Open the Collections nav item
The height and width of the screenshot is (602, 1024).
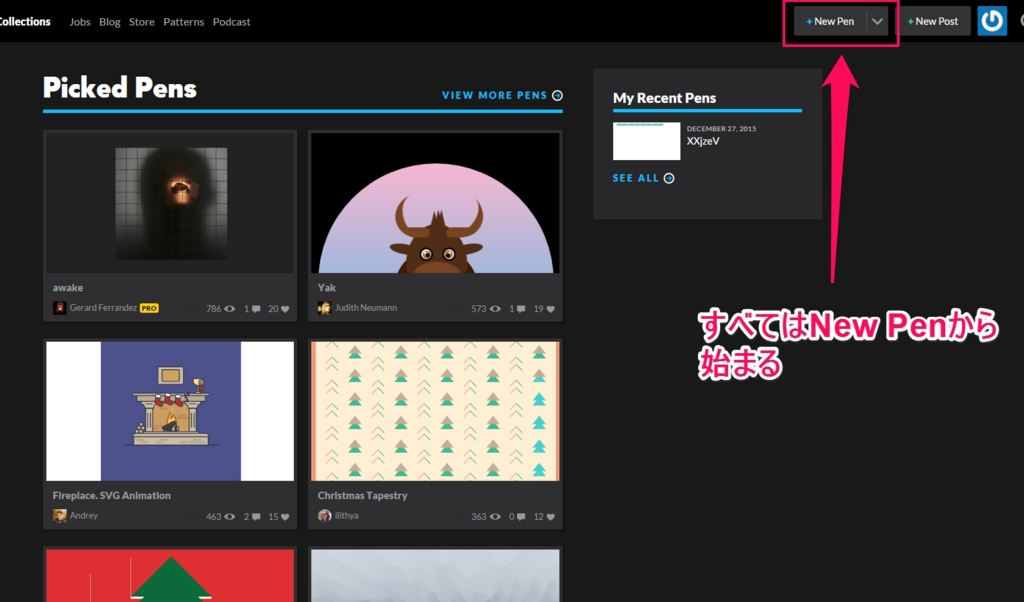(x=25, y=22)
